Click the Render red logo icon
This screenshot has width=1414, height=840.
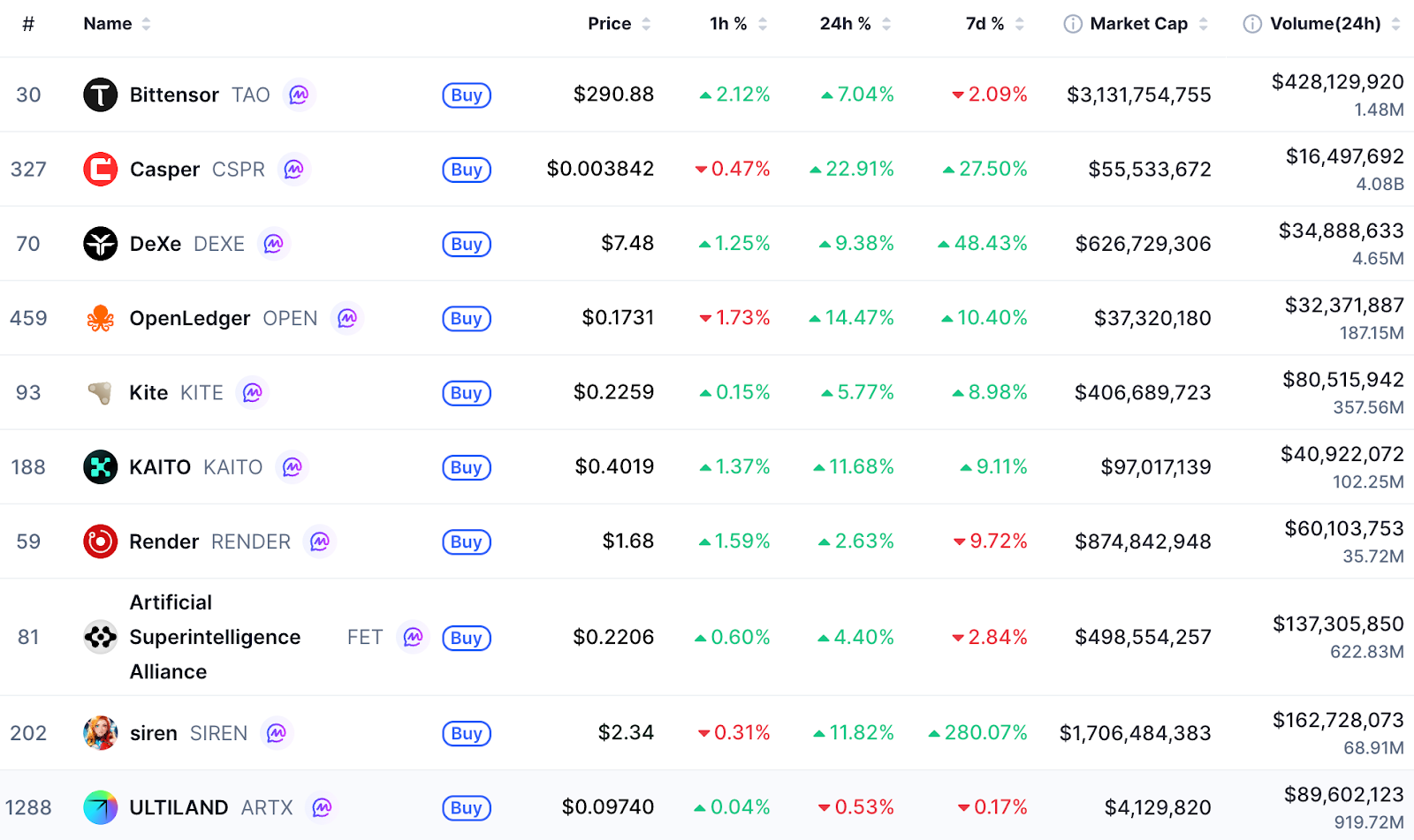100,541
